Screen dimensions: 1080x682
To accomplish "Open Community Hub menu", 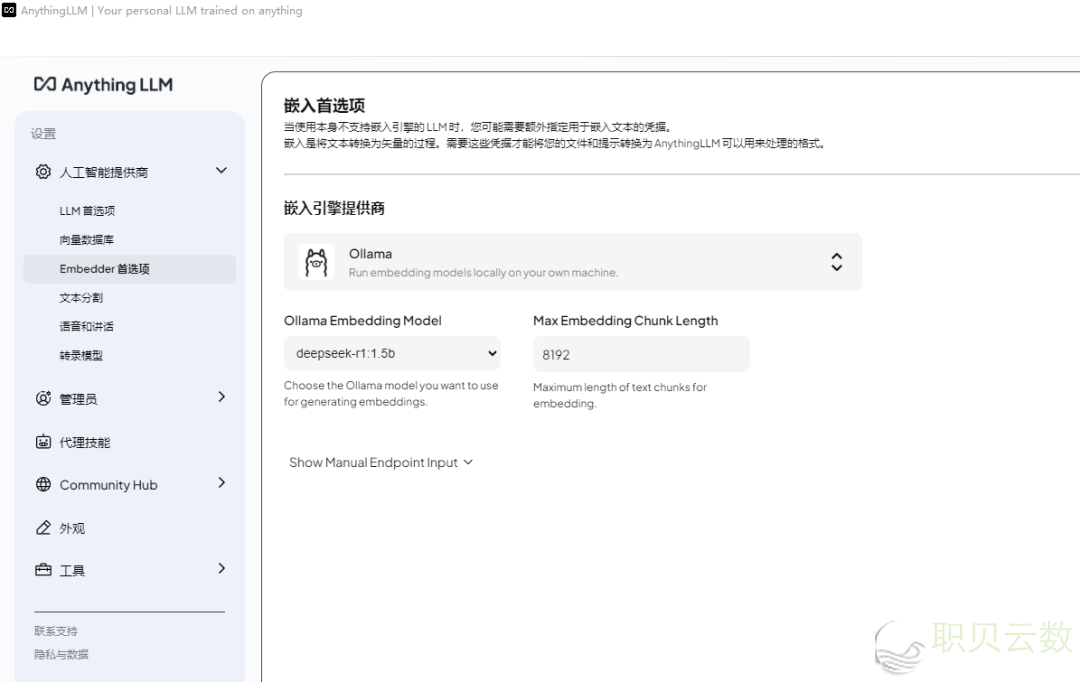I will pyautogui.click(x=109, y=485).
